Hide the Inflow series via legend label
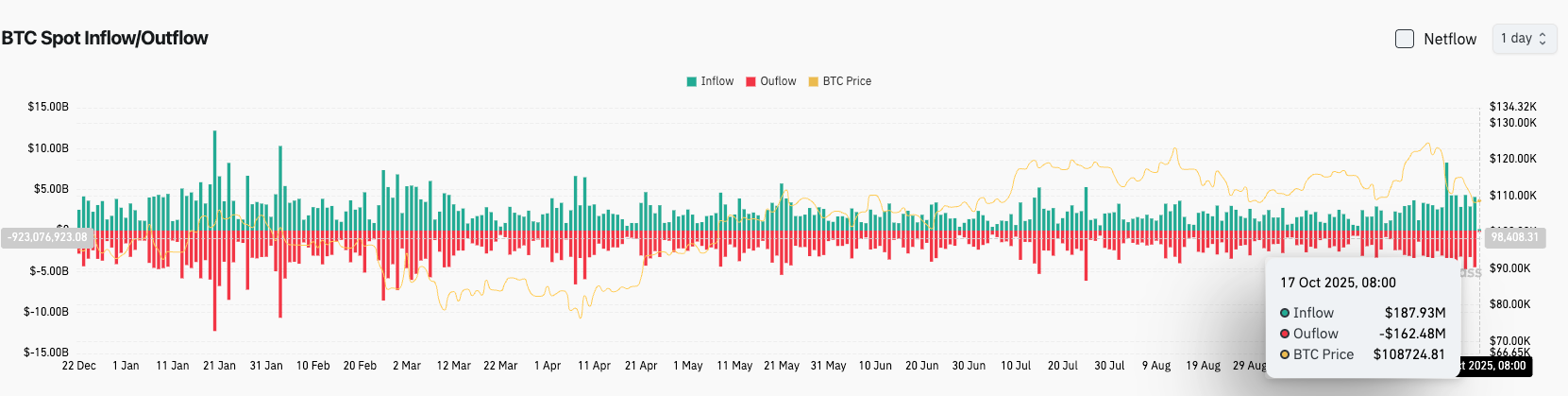This screenshot has width=1568, height=396. 717,81
